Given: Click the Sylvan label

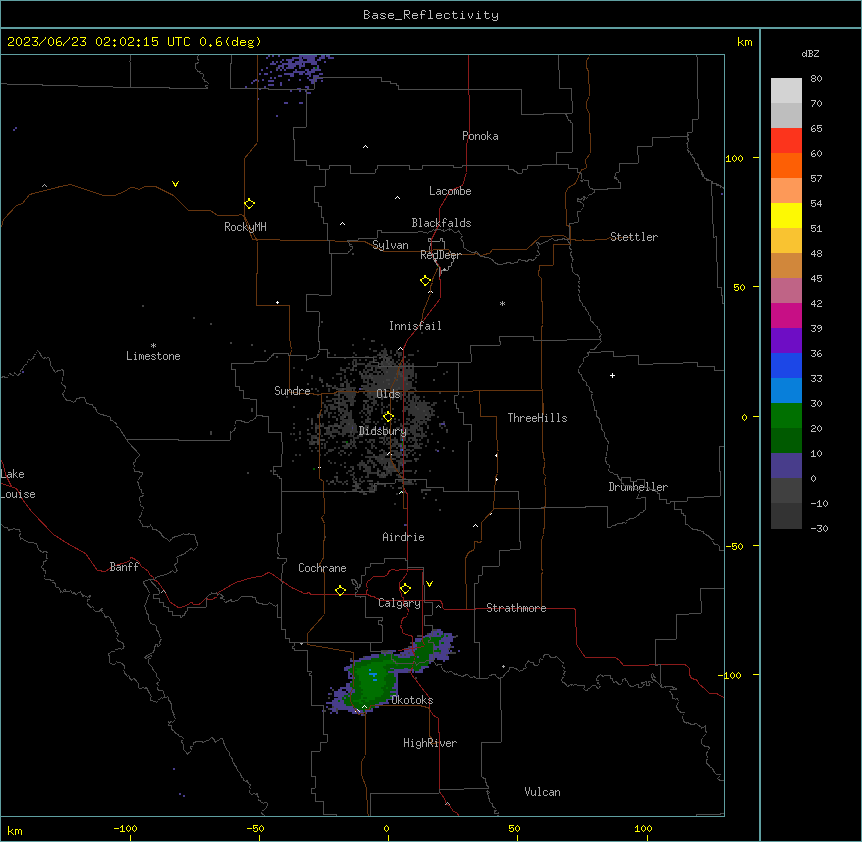Looking at the screenshot, I should pos(390,245).
